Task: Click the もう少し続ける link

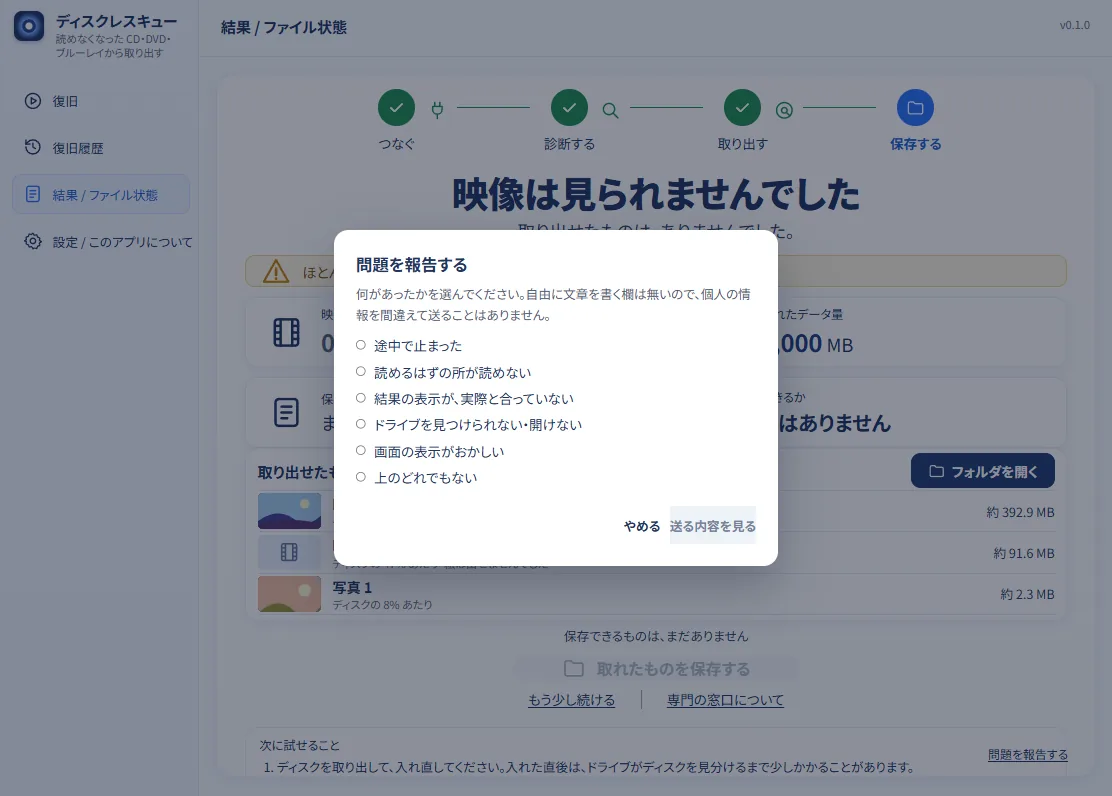Action: point(572,700)
